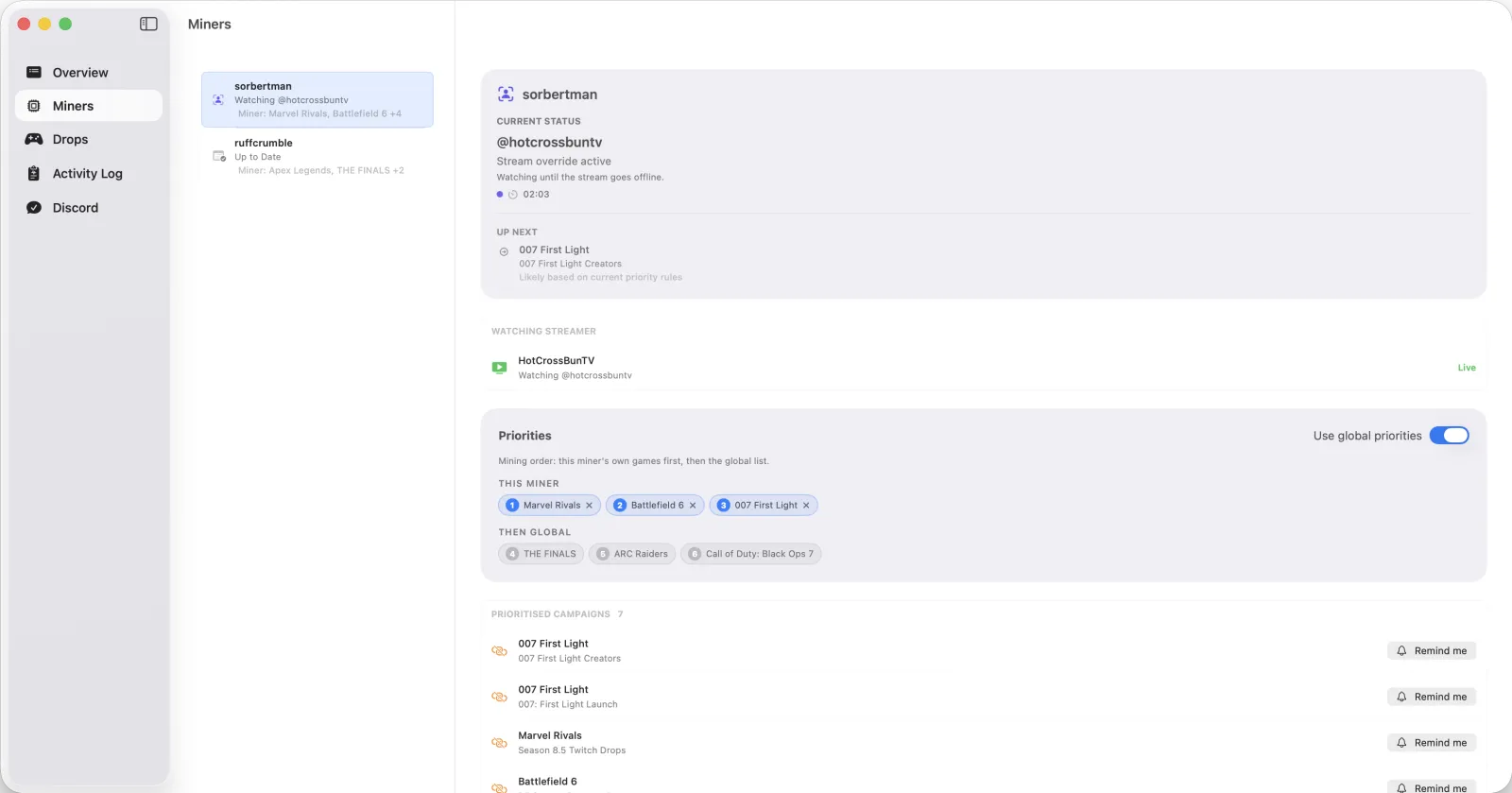
Task: Click the green live stream icon for HotCrossBunTV
Action: click(x=499, y=368)
